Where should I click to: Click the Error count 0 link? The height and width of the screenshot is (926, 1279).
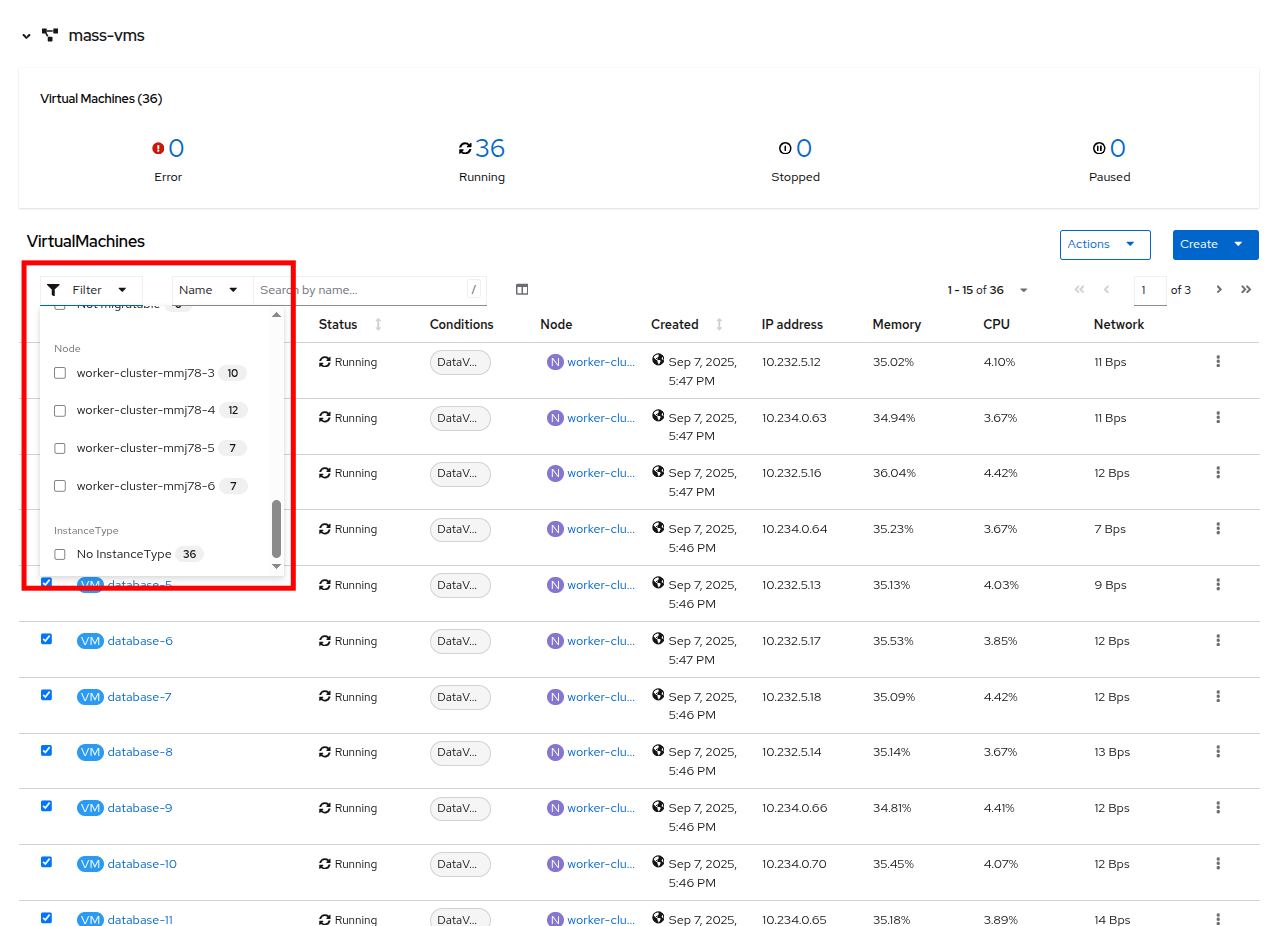coord(176,149)
